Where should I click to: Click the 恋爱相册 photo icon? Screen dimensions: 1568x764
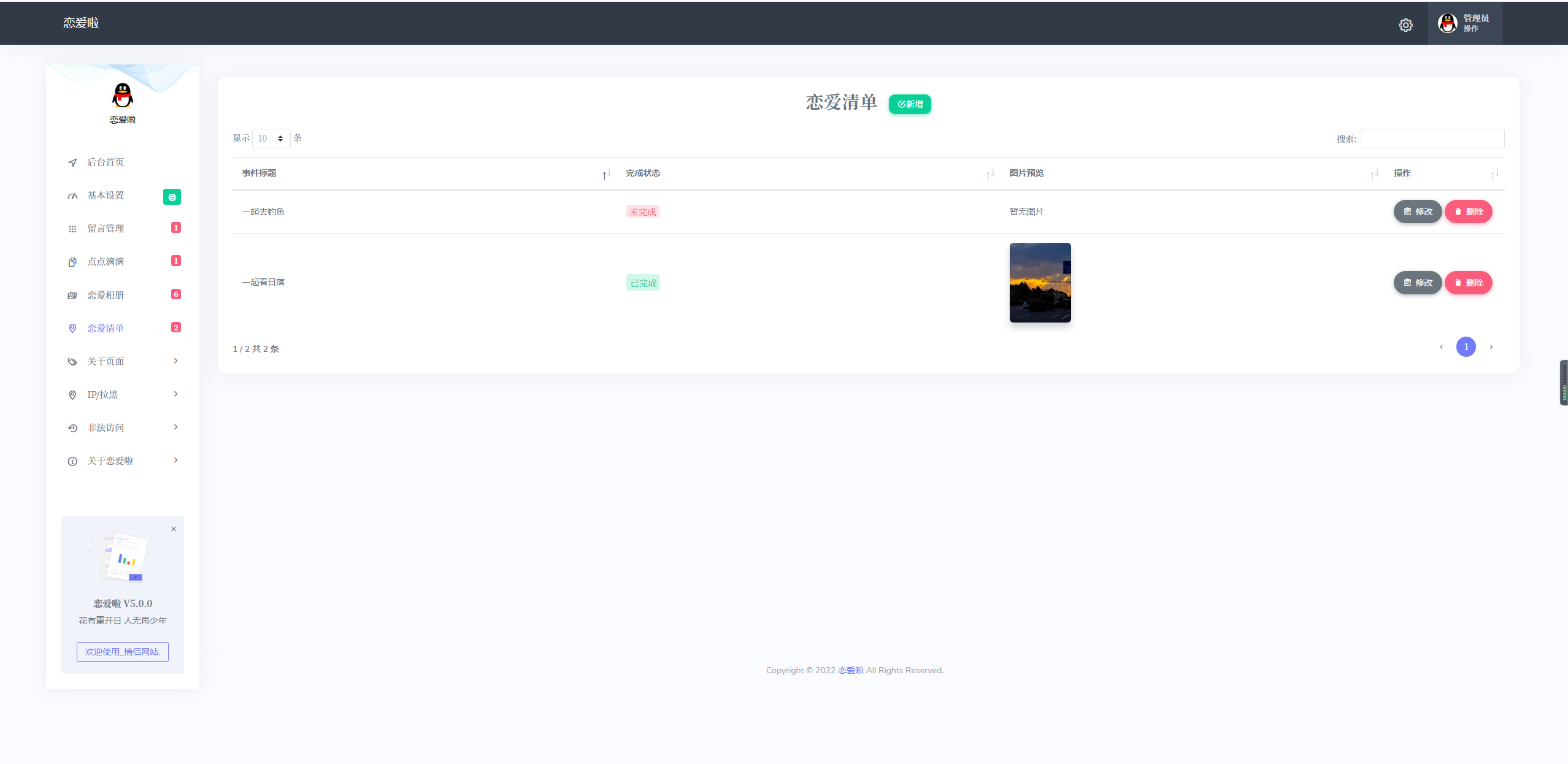72,296
